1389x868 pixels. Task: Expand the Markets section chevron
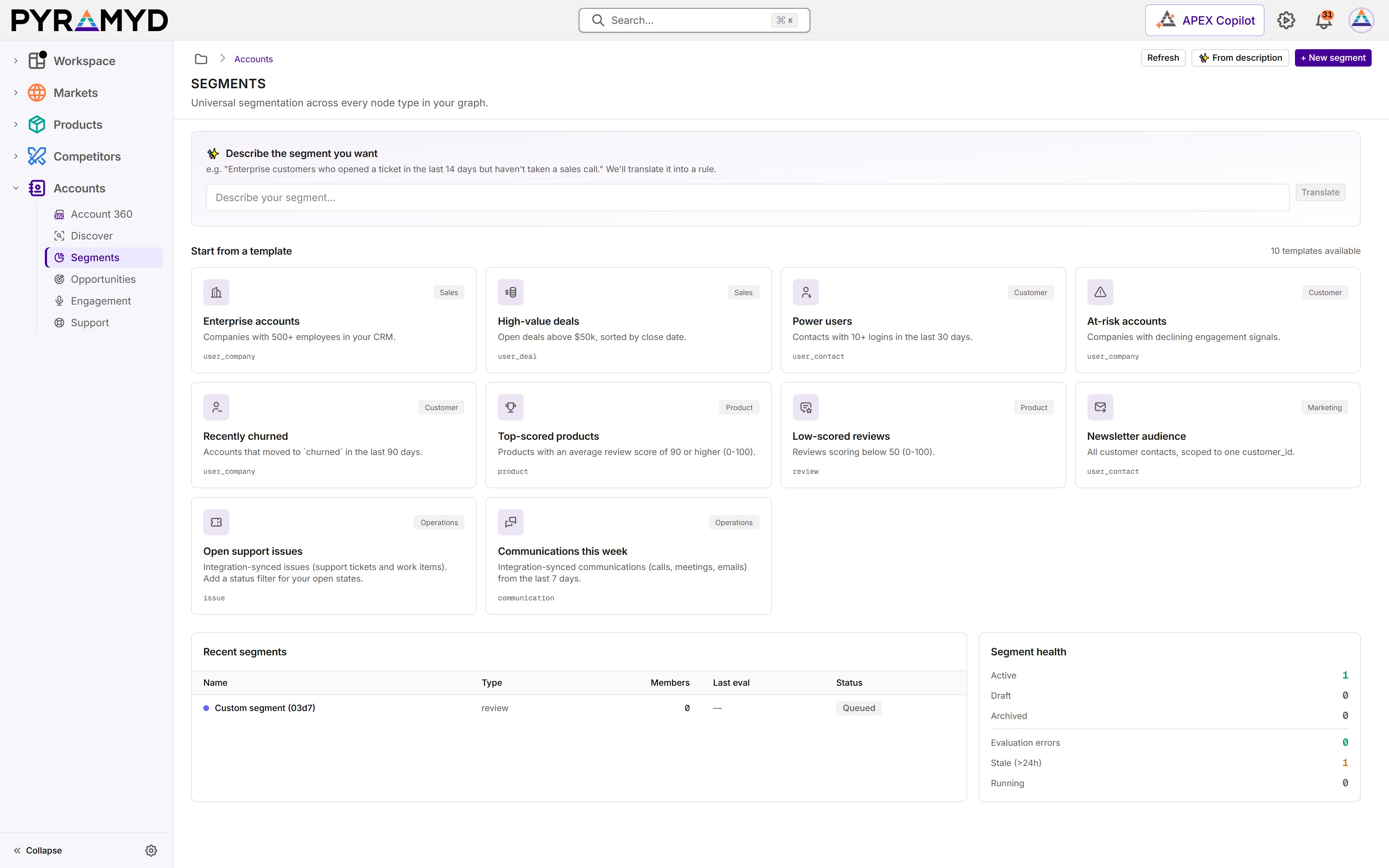pos(16,93)
